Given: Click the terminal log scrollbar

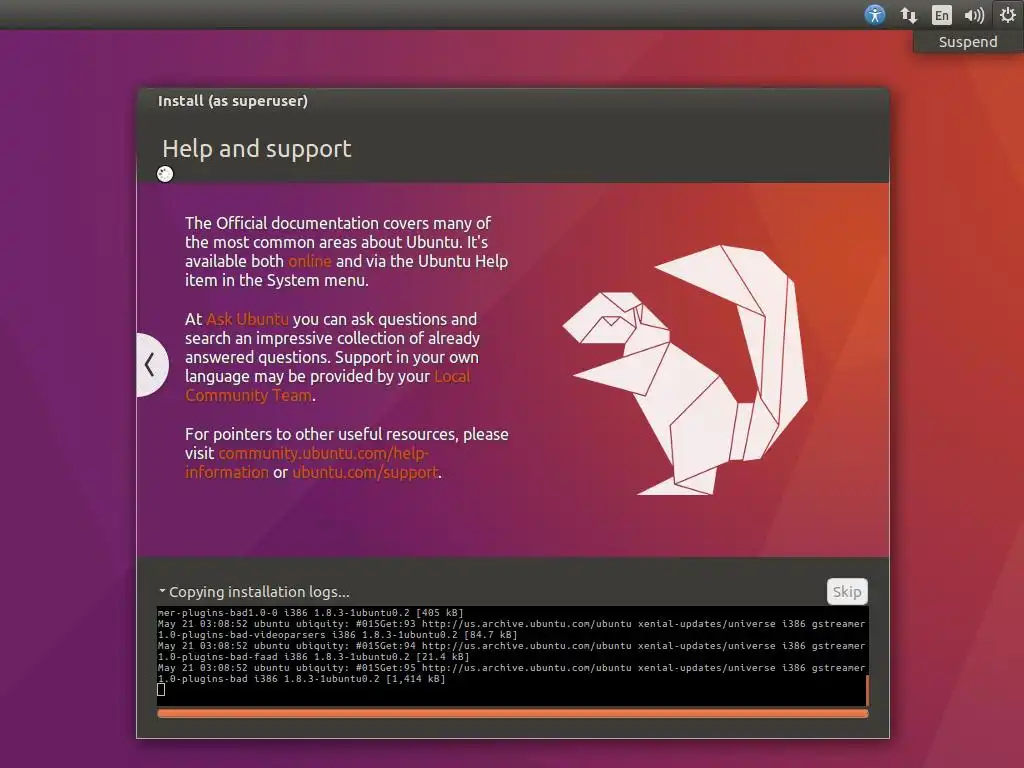Looking at the screenshot, I should point(867,690).
